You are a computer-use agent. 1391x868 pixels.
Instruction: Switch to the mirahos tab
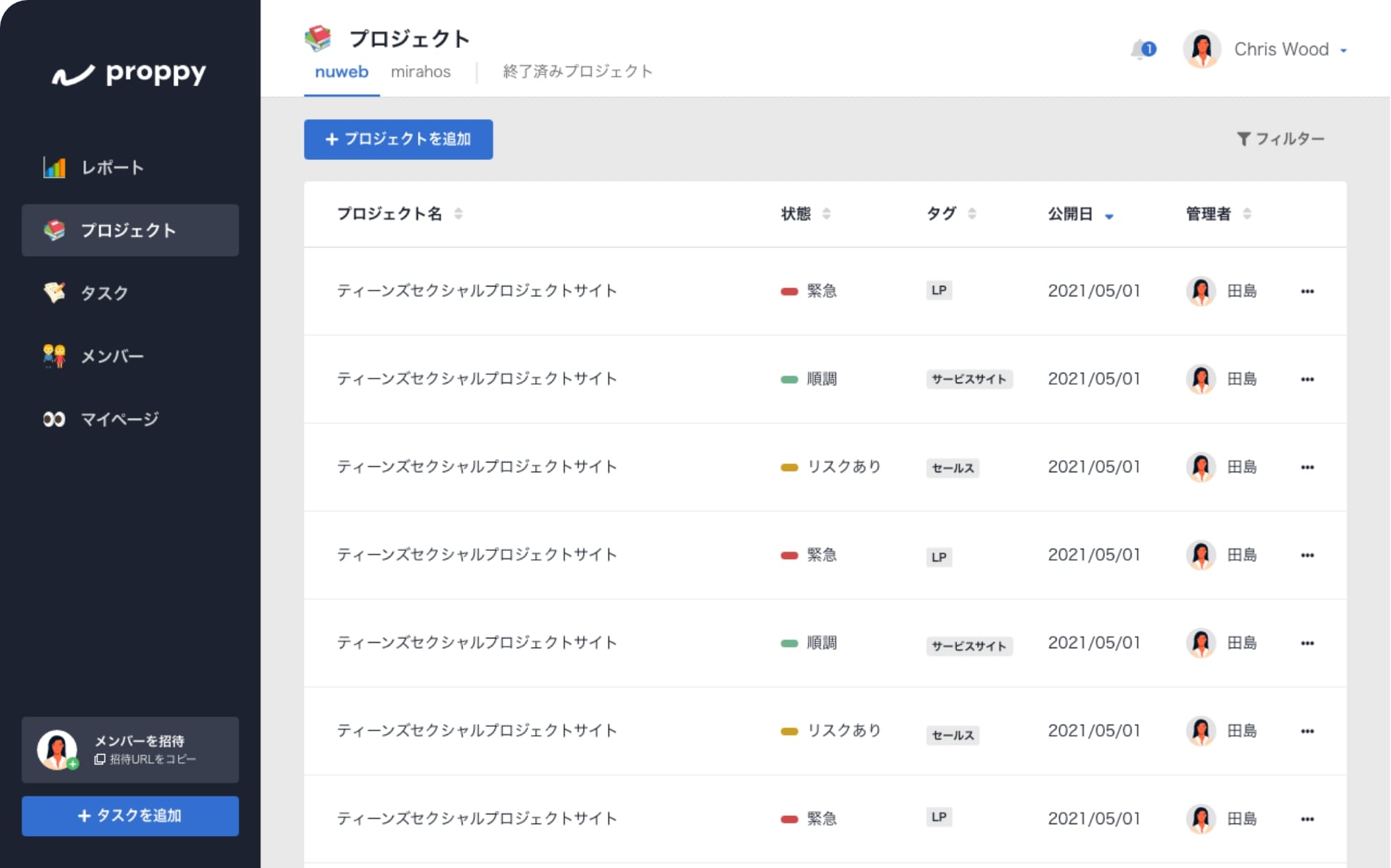421,71
